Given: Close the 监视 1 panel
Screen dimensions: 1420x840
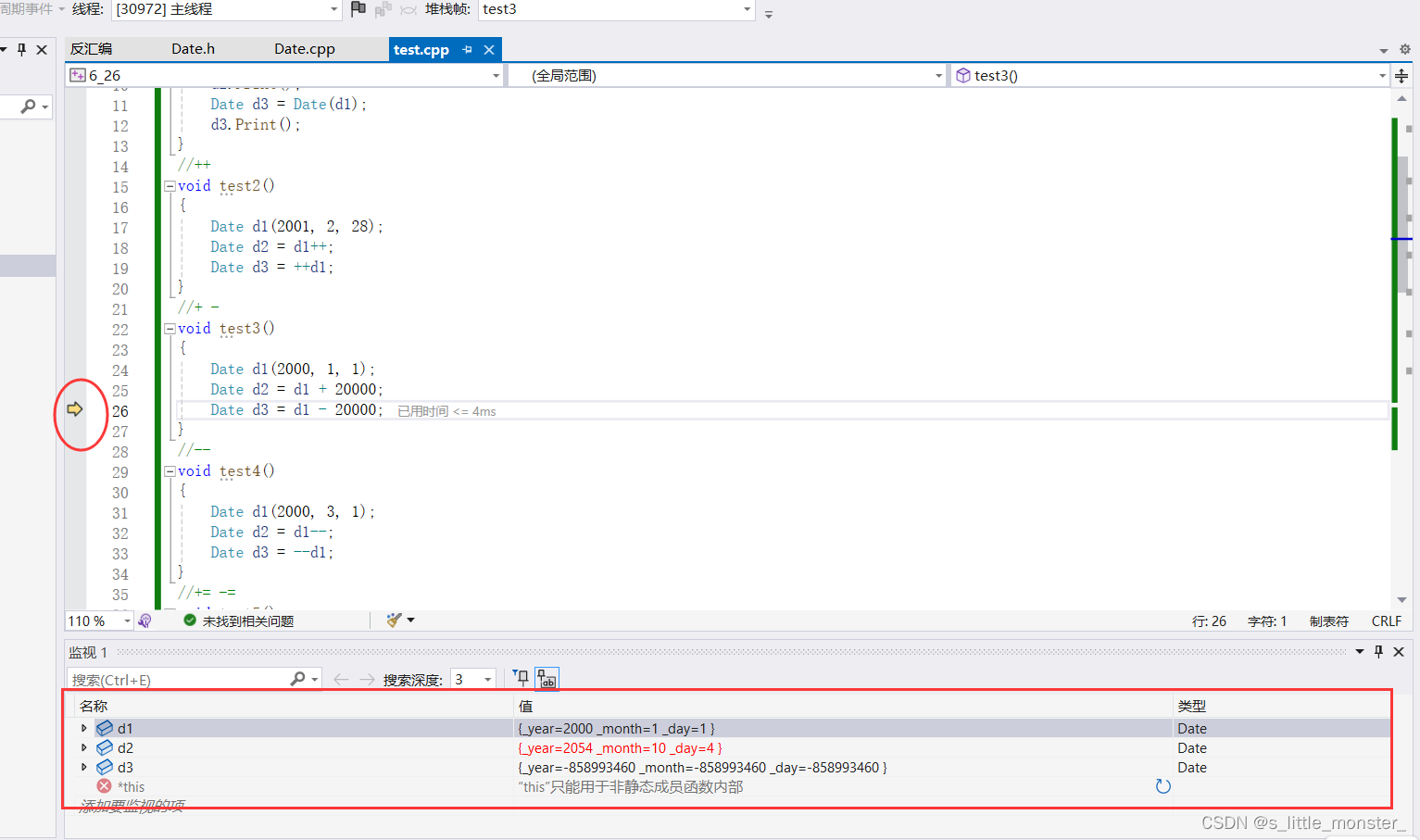Looking at the screenshot, I should [x=1399, y=652].
